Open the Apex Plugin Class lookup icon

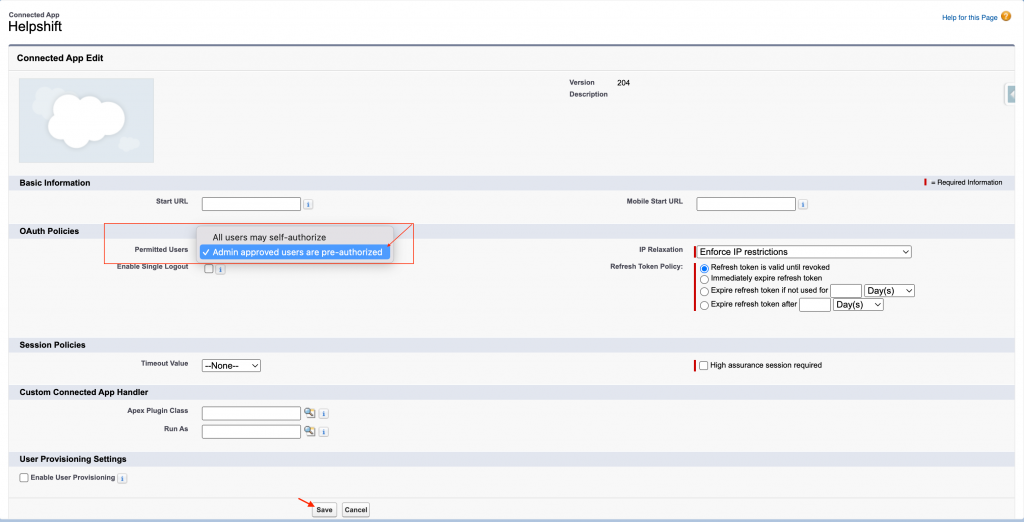(x=310, y=412)
